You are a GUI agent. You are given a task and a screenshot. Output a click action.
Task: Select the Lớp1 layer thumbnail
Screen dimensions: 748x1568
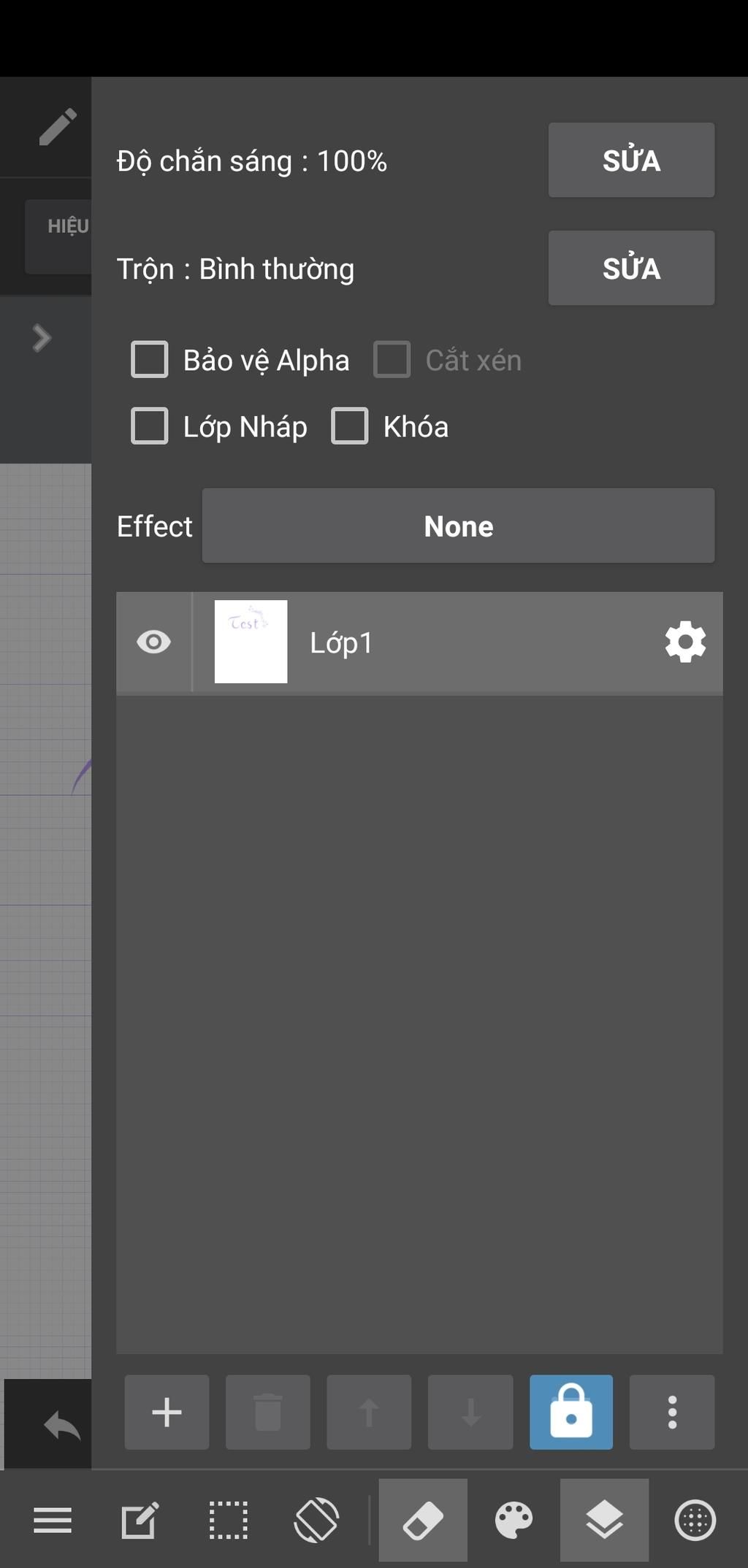click(251, 642)
